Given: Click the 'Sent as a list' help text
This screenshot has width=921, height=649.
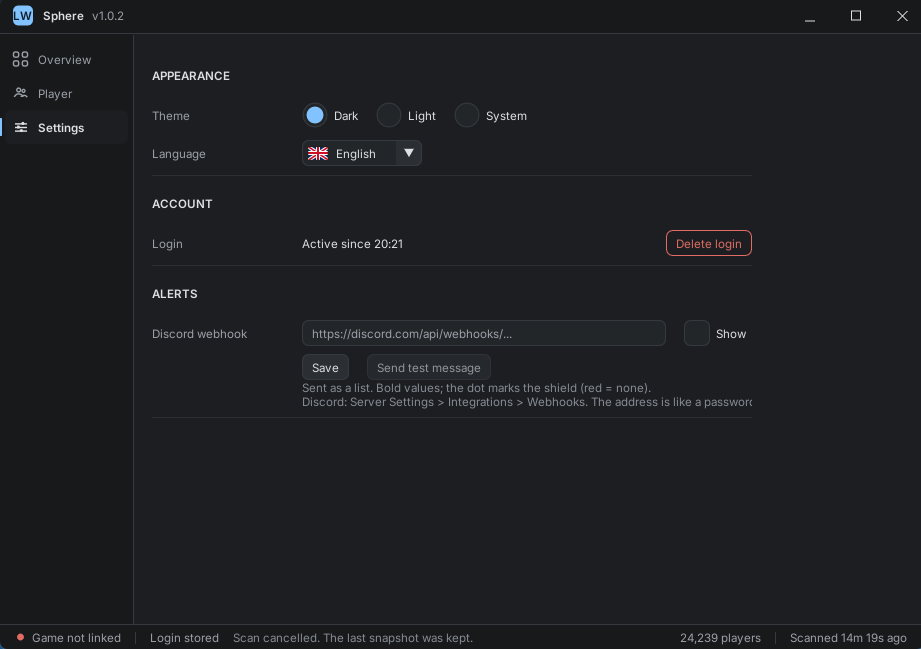Looking at the screenshot, I should pos(476,388).
